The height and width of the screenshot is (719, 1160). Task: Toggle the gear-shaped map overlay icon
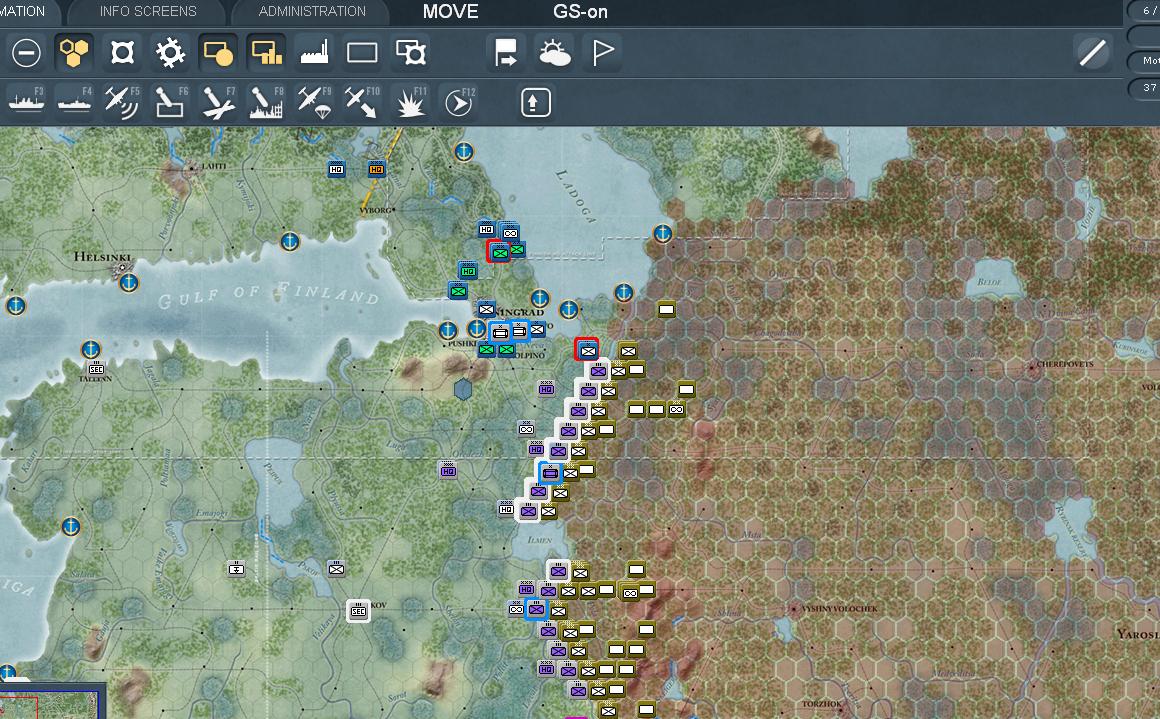[x=170, y=53]
